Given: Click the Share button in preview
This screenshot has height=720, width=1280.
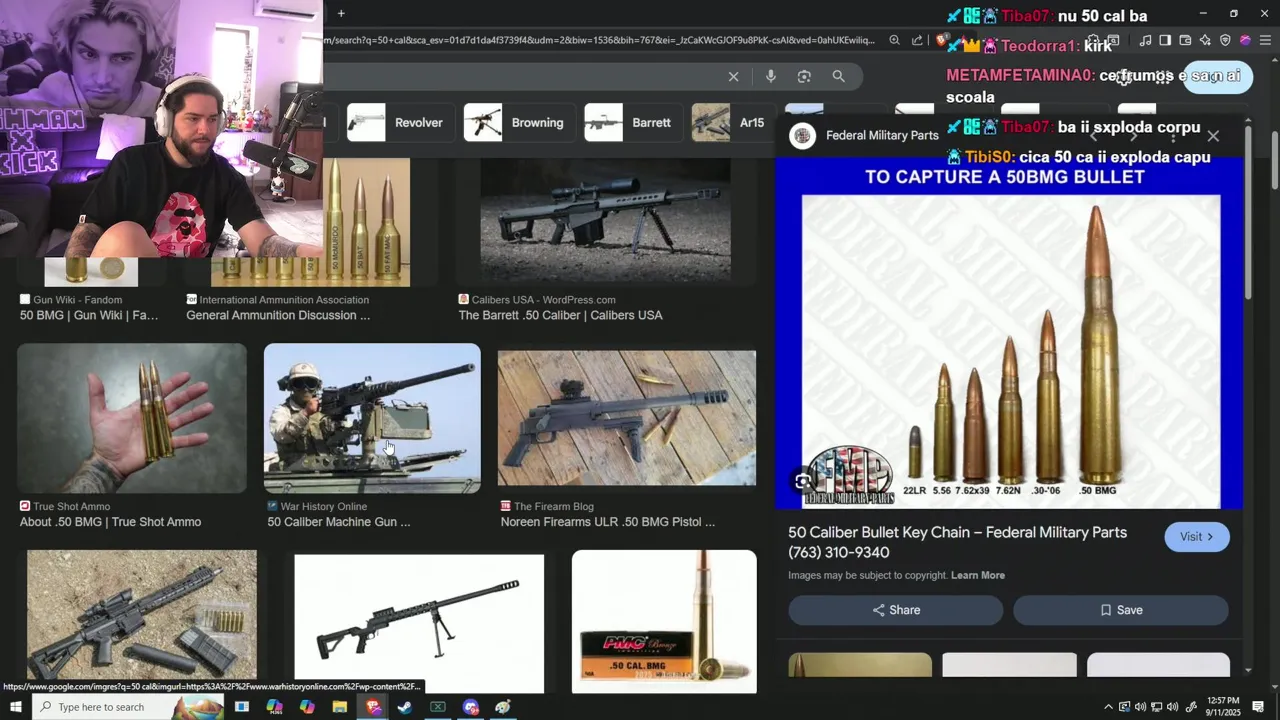Looking at the screenshot, I should click(895, 610).
